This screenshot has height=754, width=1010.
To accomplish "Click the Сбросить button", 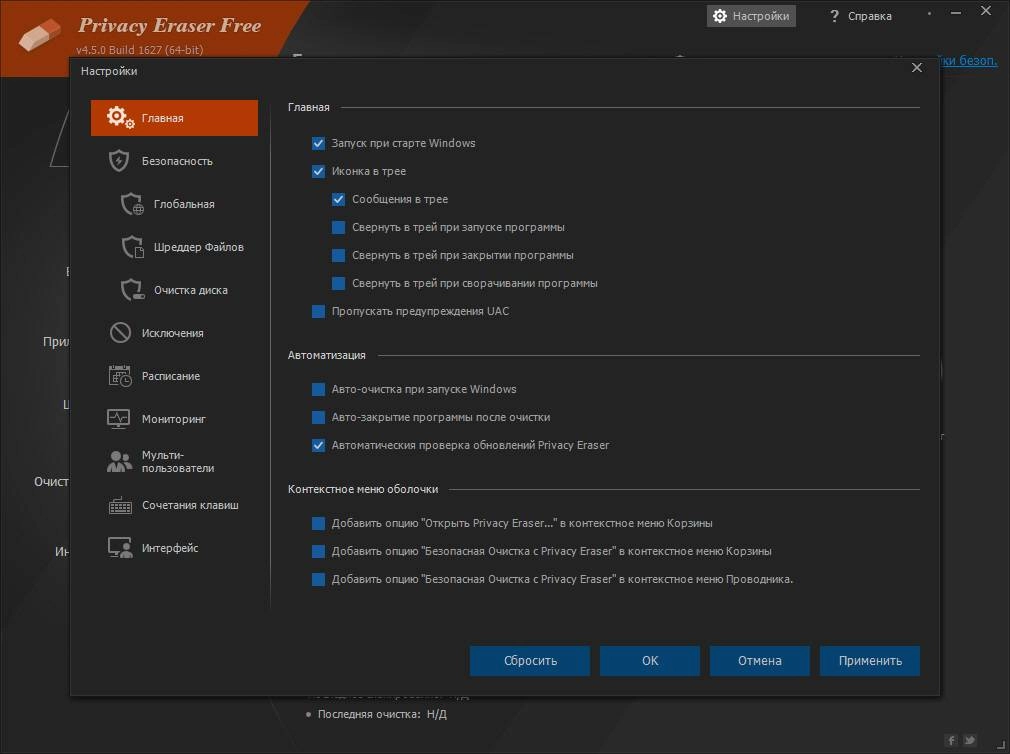I will (529, 661).
